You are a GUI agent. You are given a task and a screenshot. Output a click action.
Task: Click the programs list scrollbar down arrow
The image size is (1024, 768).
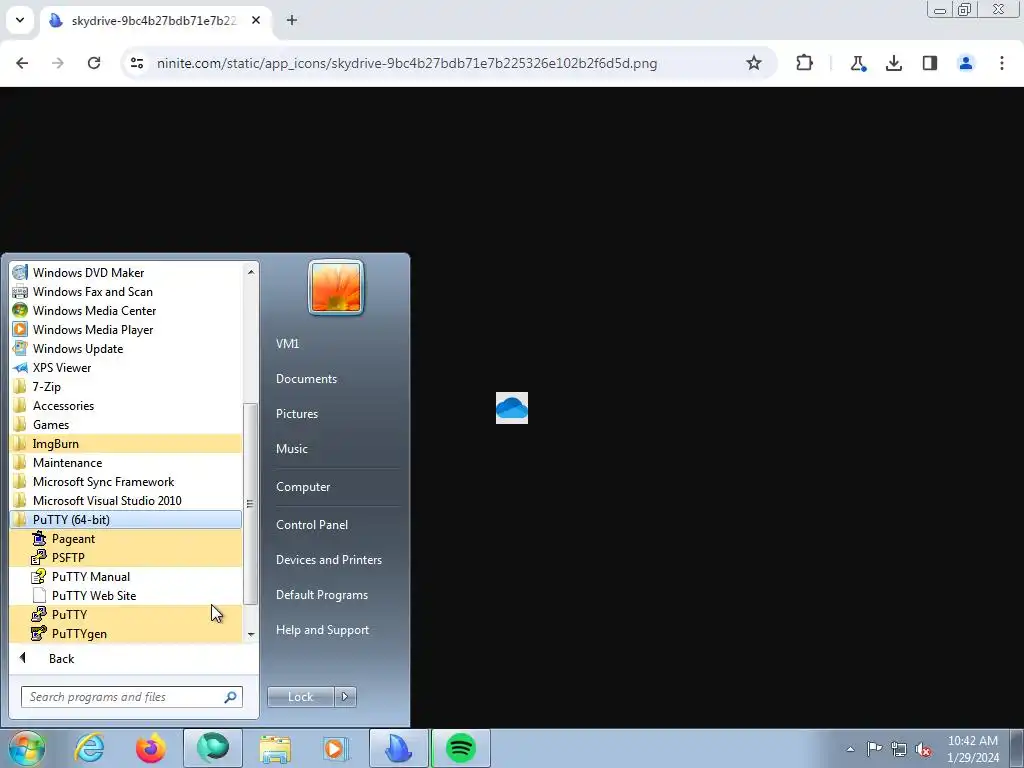click(x=251, y=635)
